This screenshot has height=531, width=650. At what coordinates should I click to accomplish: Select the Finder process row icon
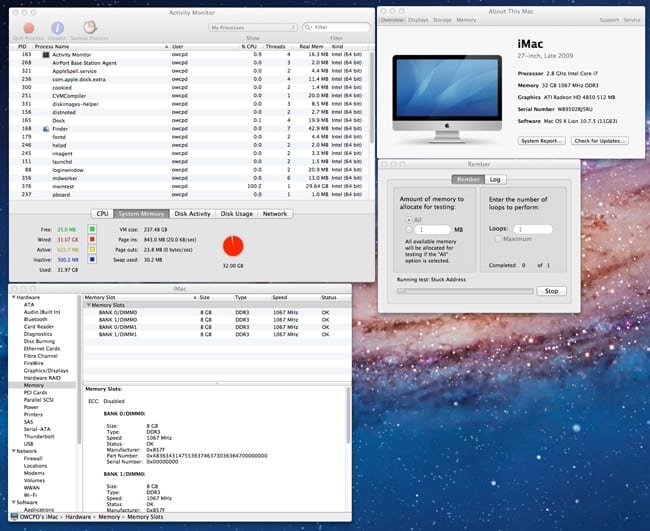[45, 128]
